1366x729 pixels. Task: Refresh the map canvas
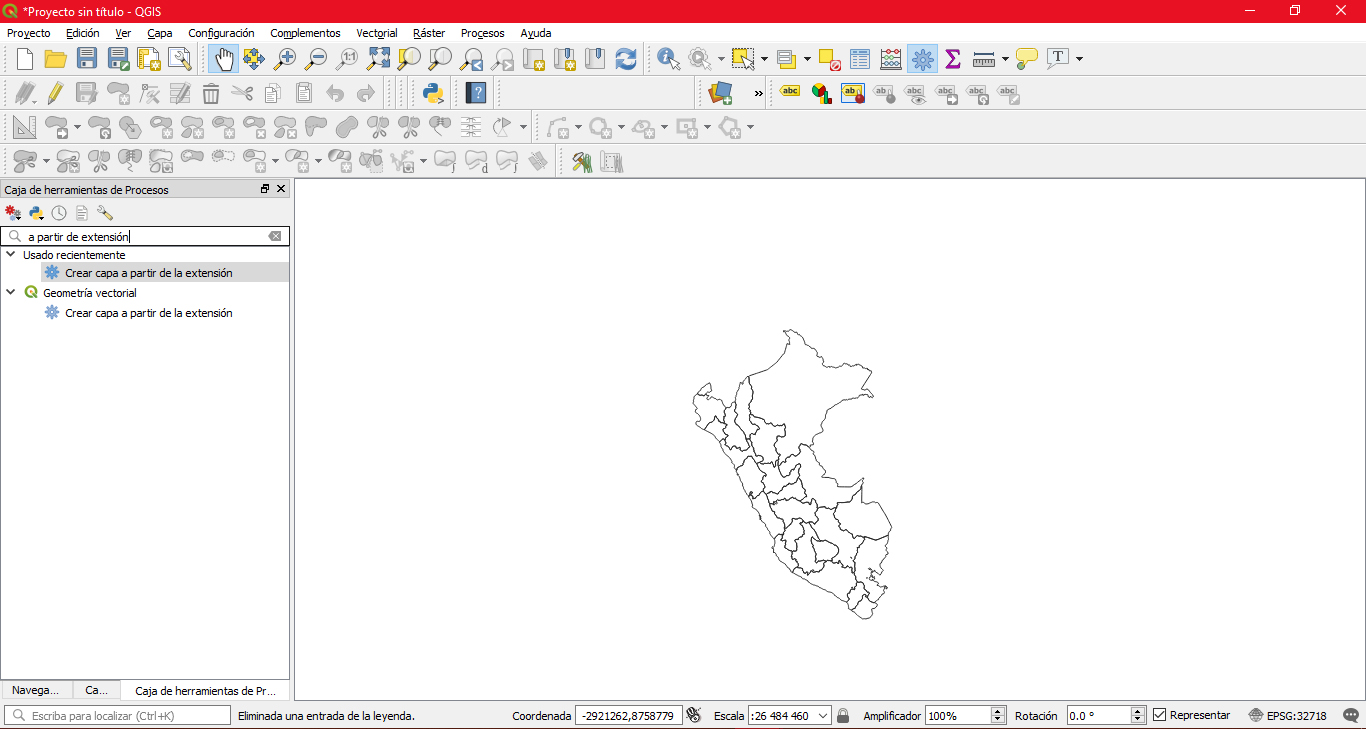click(626, 59)
